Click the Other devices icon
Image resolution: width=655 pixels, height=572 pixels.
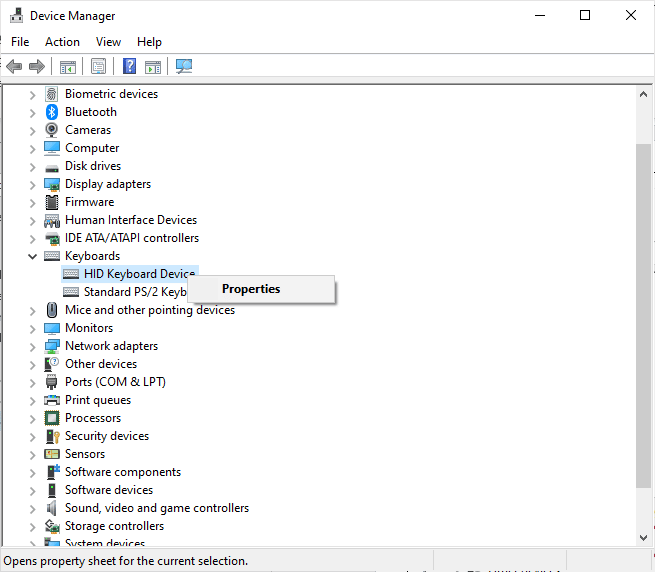pyautogui.click(x=51, y=364)
